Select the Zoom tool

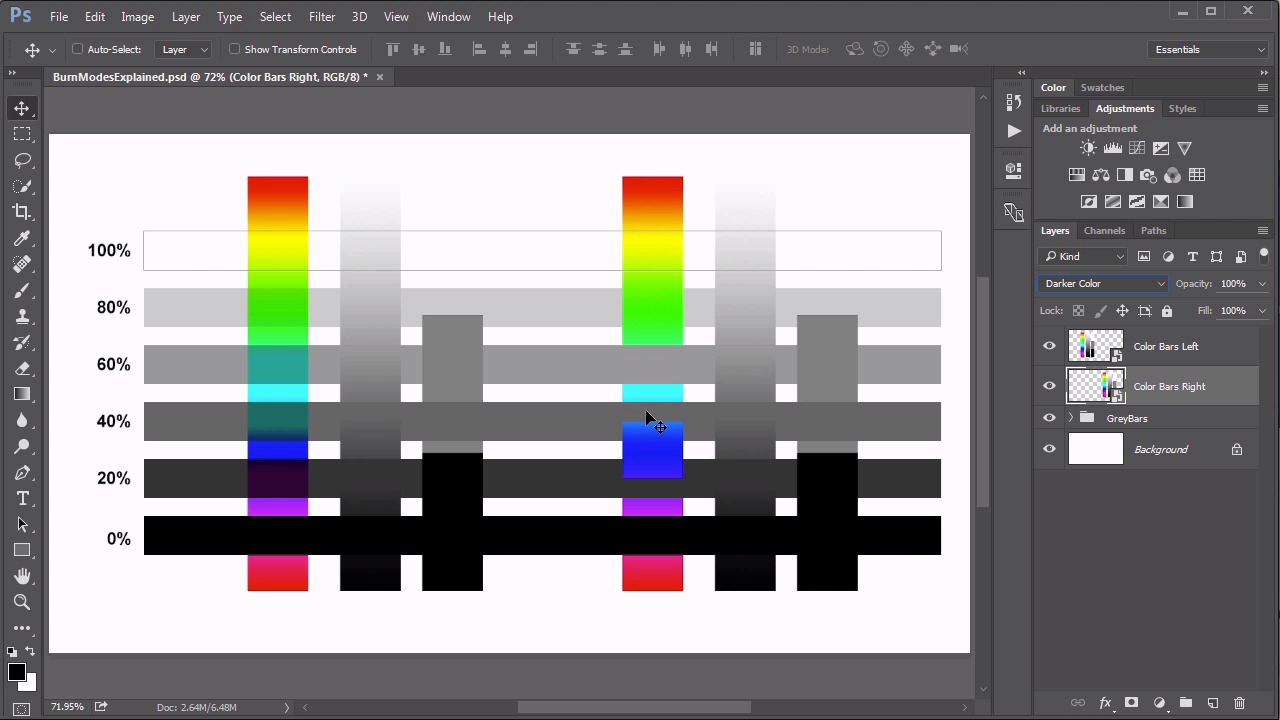[x=22, y=602]
